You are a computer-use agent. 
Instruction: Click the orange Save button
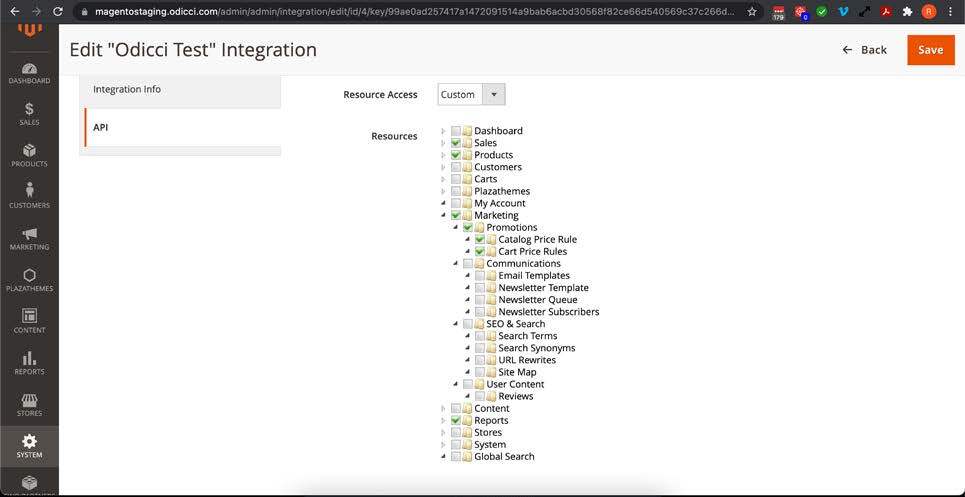click(x=930, y=50)
